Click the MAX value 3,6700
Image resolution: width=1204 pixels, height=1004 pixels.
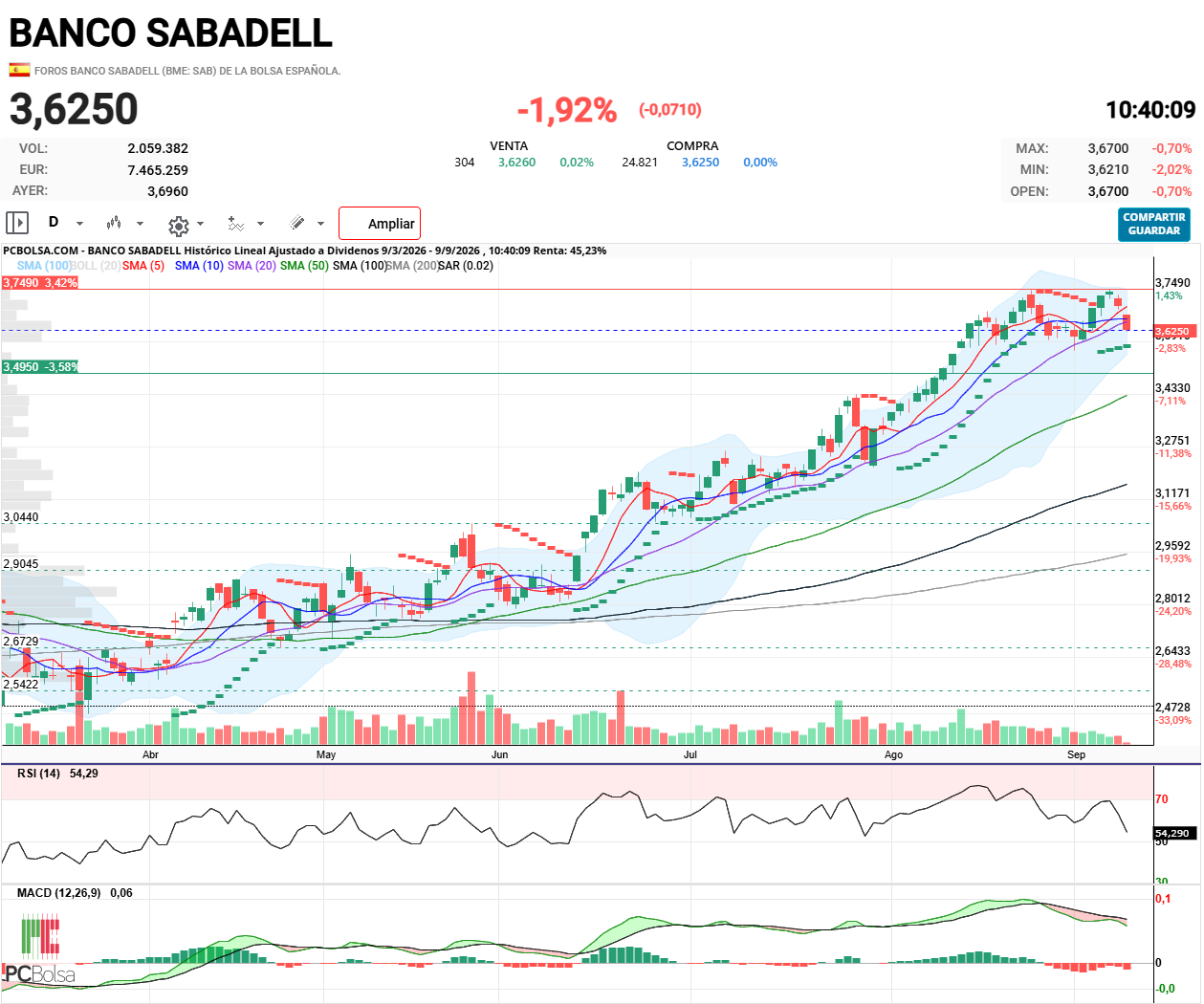click(x=1108, y=148)
